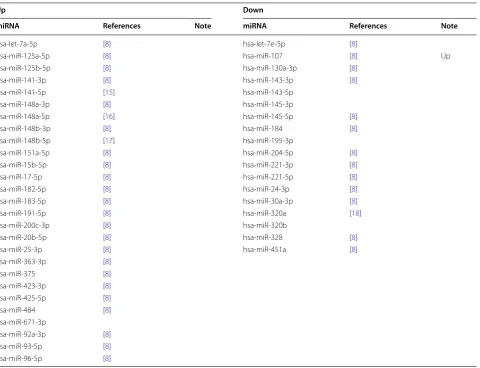Follow reference [8] in the miR-141-3p row
Image resolution: width=480 pixels, height=368 pixels.
[107, 80]
